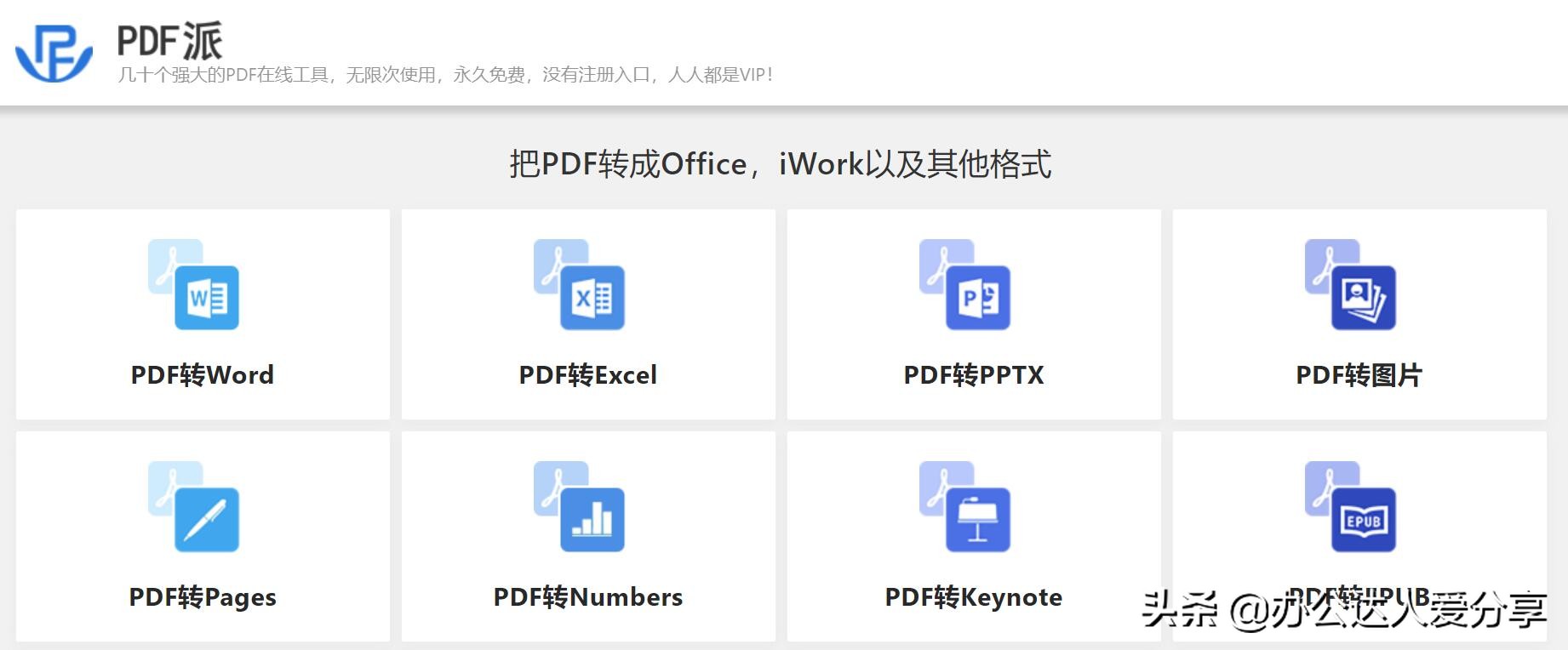Image resolution: width=1568 pixels, height=650 pixels.
Task: Click the heading 把PDF转成Office, iWork以及其他格式
Action: point(781,163)
